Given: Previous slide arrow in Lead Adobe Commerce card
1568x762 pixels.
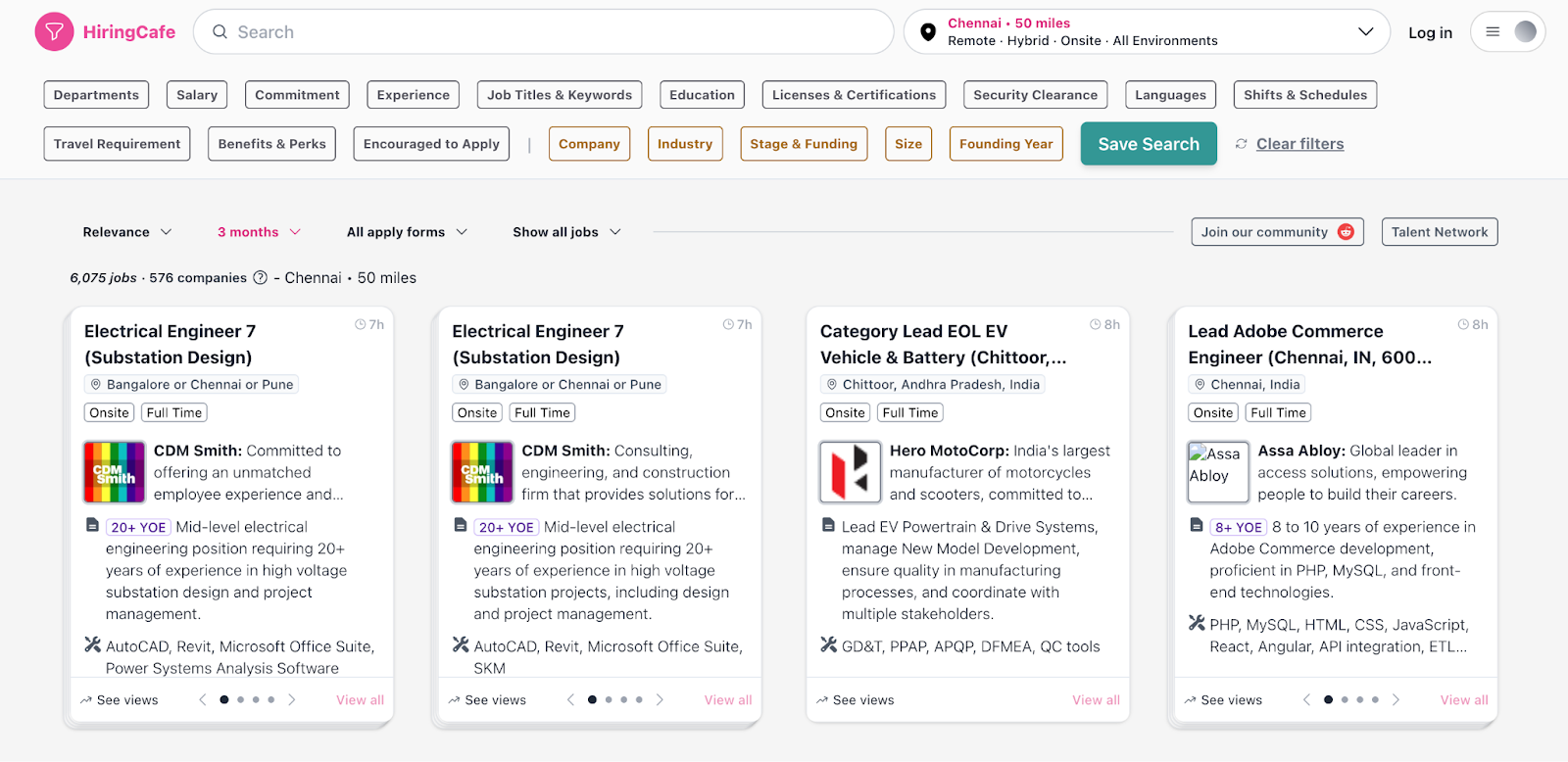Looking at the screenshot, I should tap(1306, 700).
